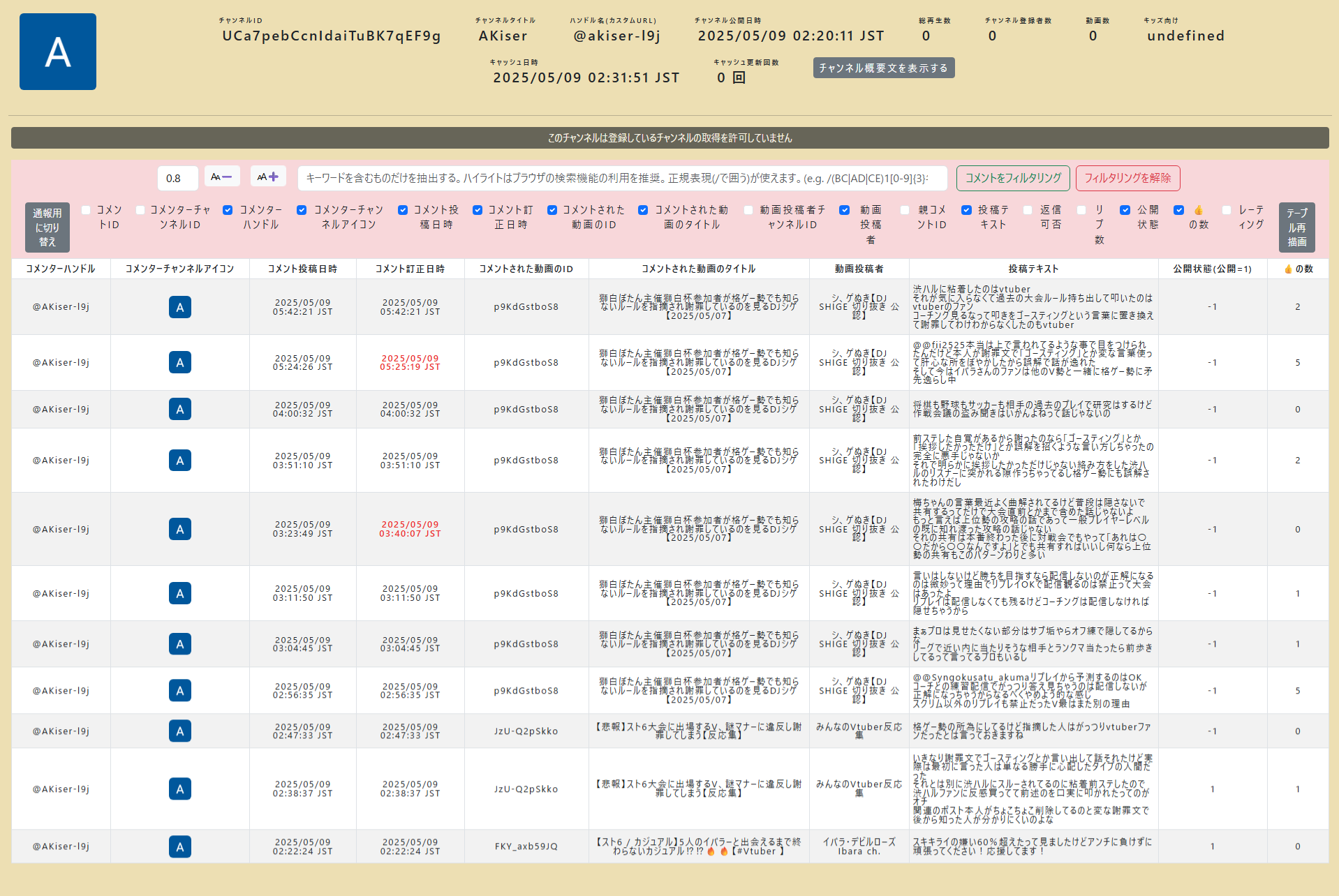Click the red edited date 05:25:19 JST

(410, 362)
